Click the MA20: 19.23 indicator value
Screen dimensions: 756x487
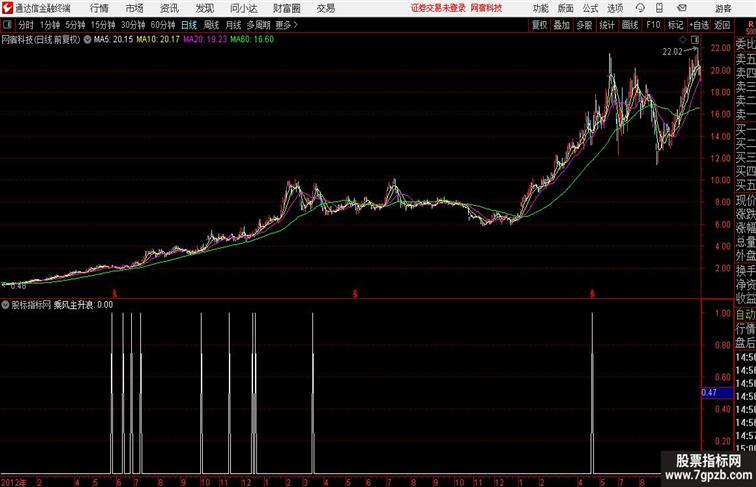(x=205, y=40)
